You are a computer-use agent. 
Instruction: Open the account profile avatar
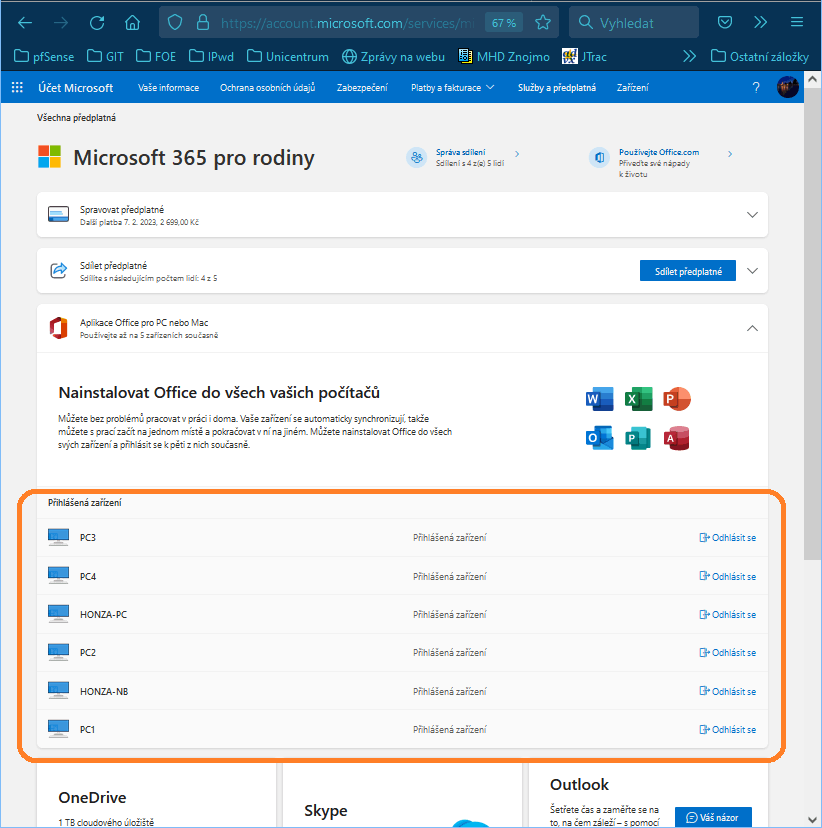(788, 87)
